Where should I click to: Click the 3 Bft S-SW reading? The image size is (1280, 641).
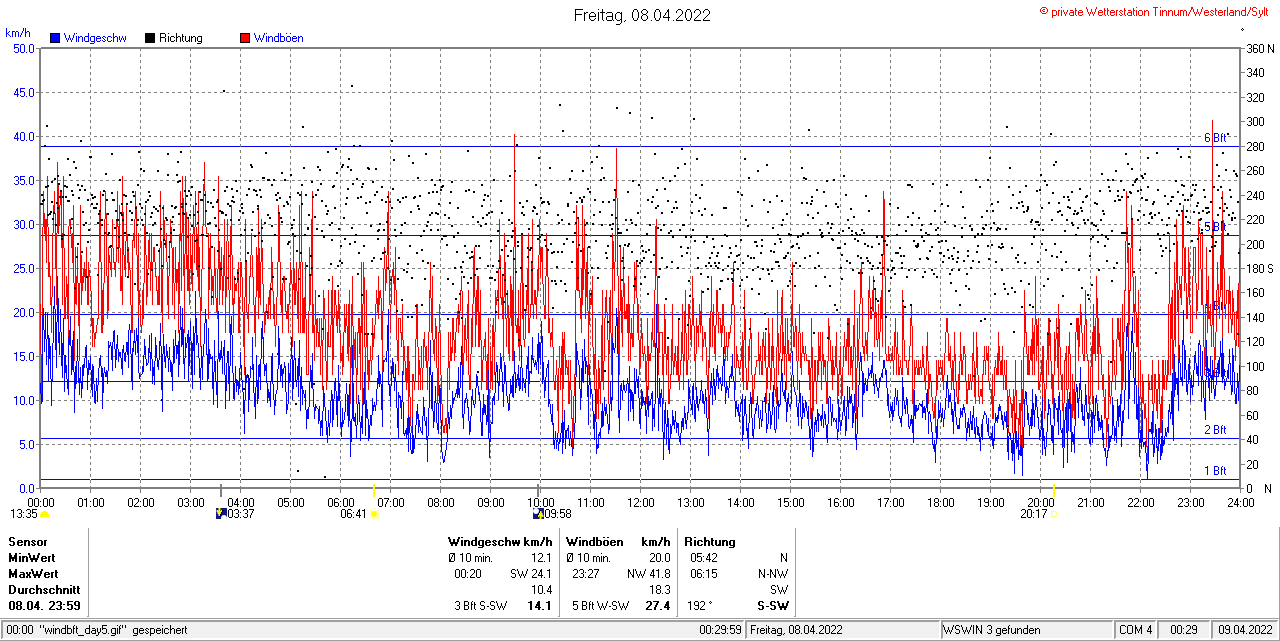coord(481,606)
